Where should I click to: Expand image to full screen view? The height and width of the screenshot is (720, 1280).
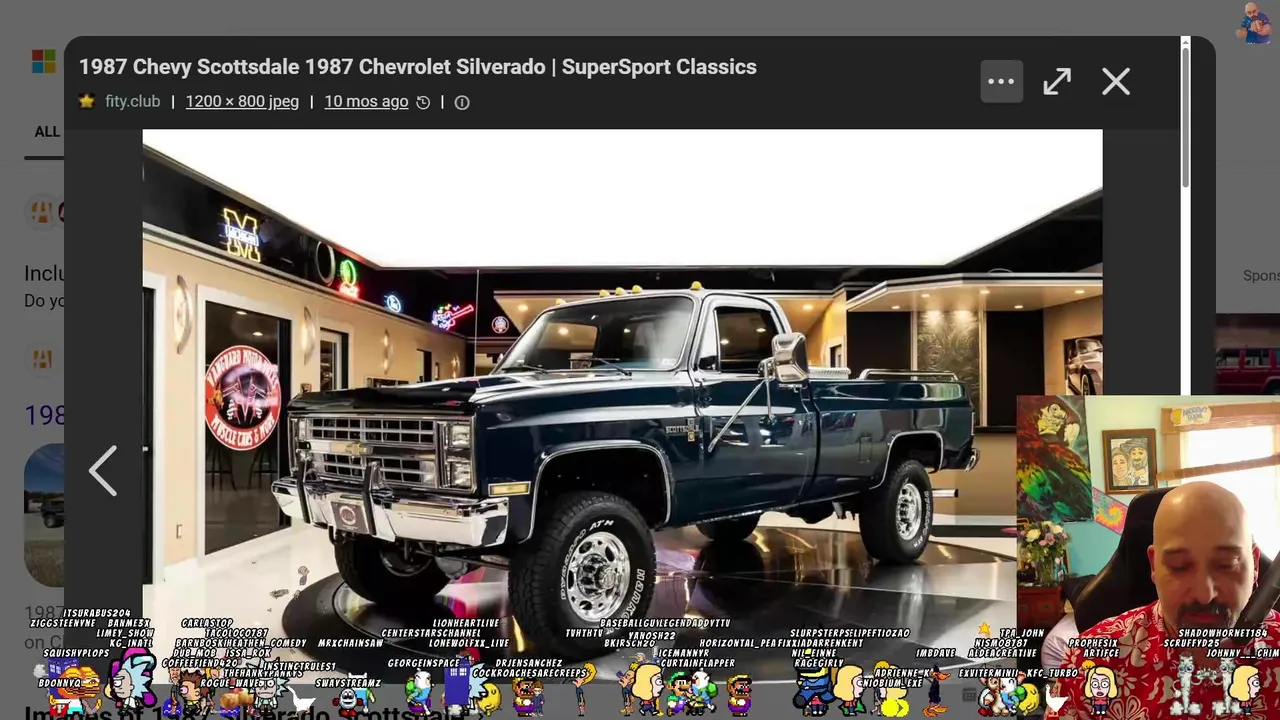click(1057, 82)
